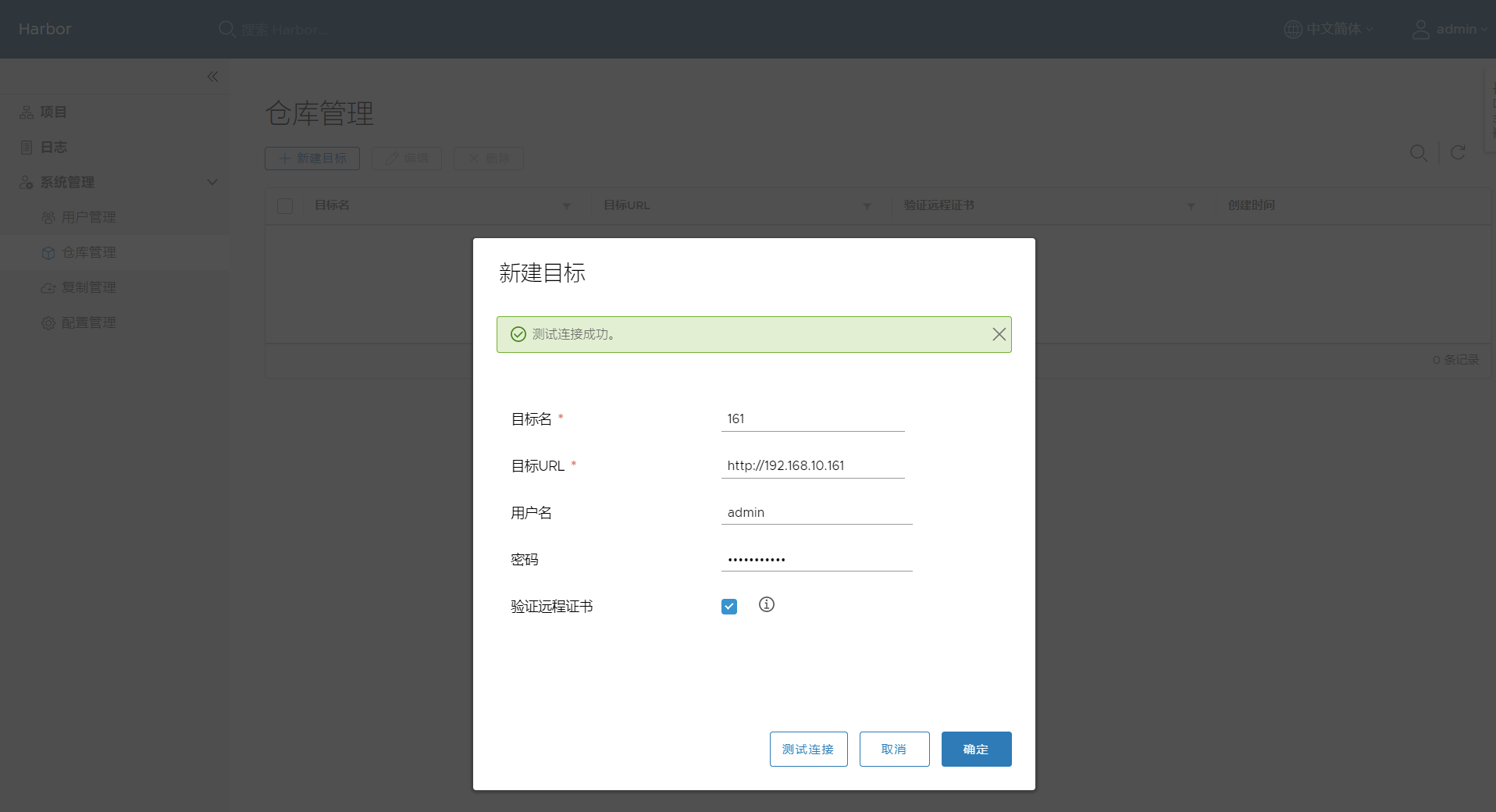Click the admin user avatar icon

pos(1421,30)
